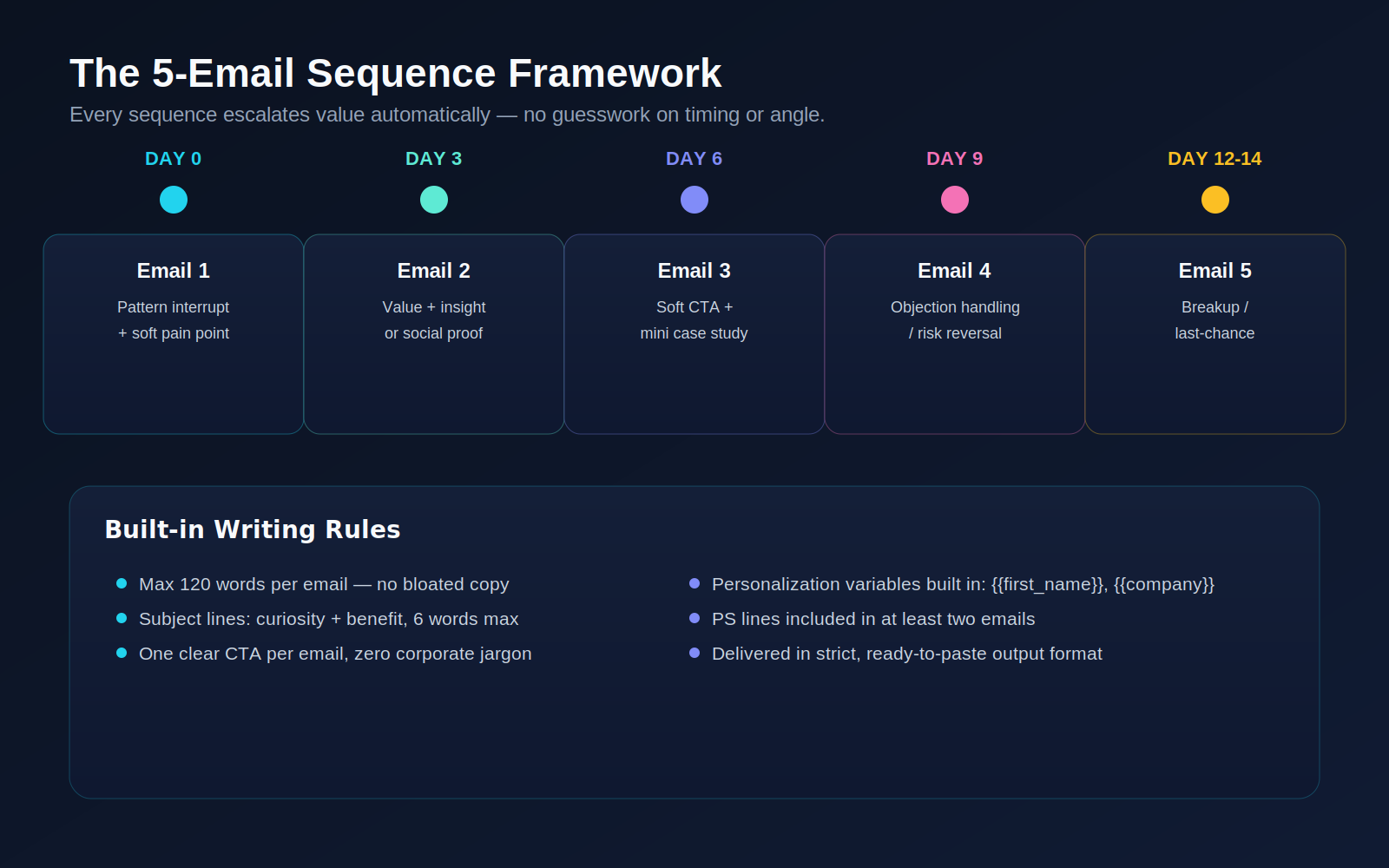Click the 'Delivered in strict, ready-to-paste' rule
This screenshot has height=868, width=1389.
click(x=907, y=654)
